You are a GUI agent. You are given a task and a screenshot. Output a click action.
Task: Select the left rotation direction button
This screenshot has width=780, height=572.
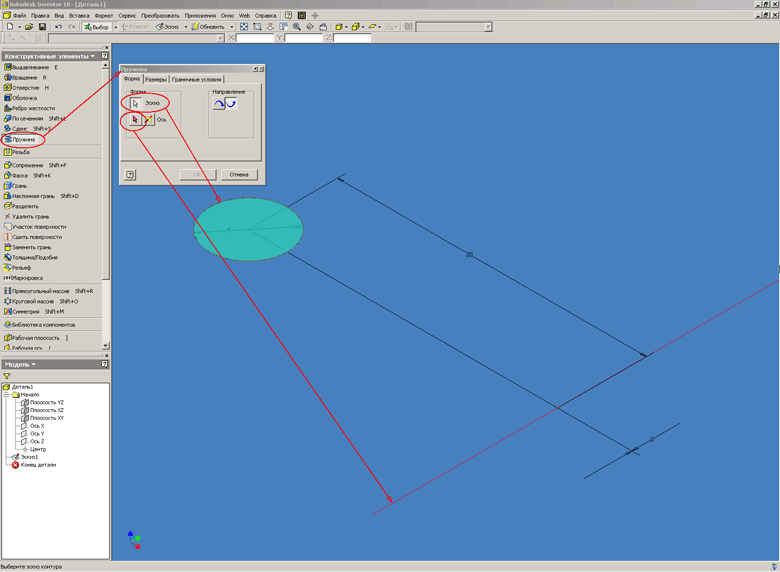[219, 103]
